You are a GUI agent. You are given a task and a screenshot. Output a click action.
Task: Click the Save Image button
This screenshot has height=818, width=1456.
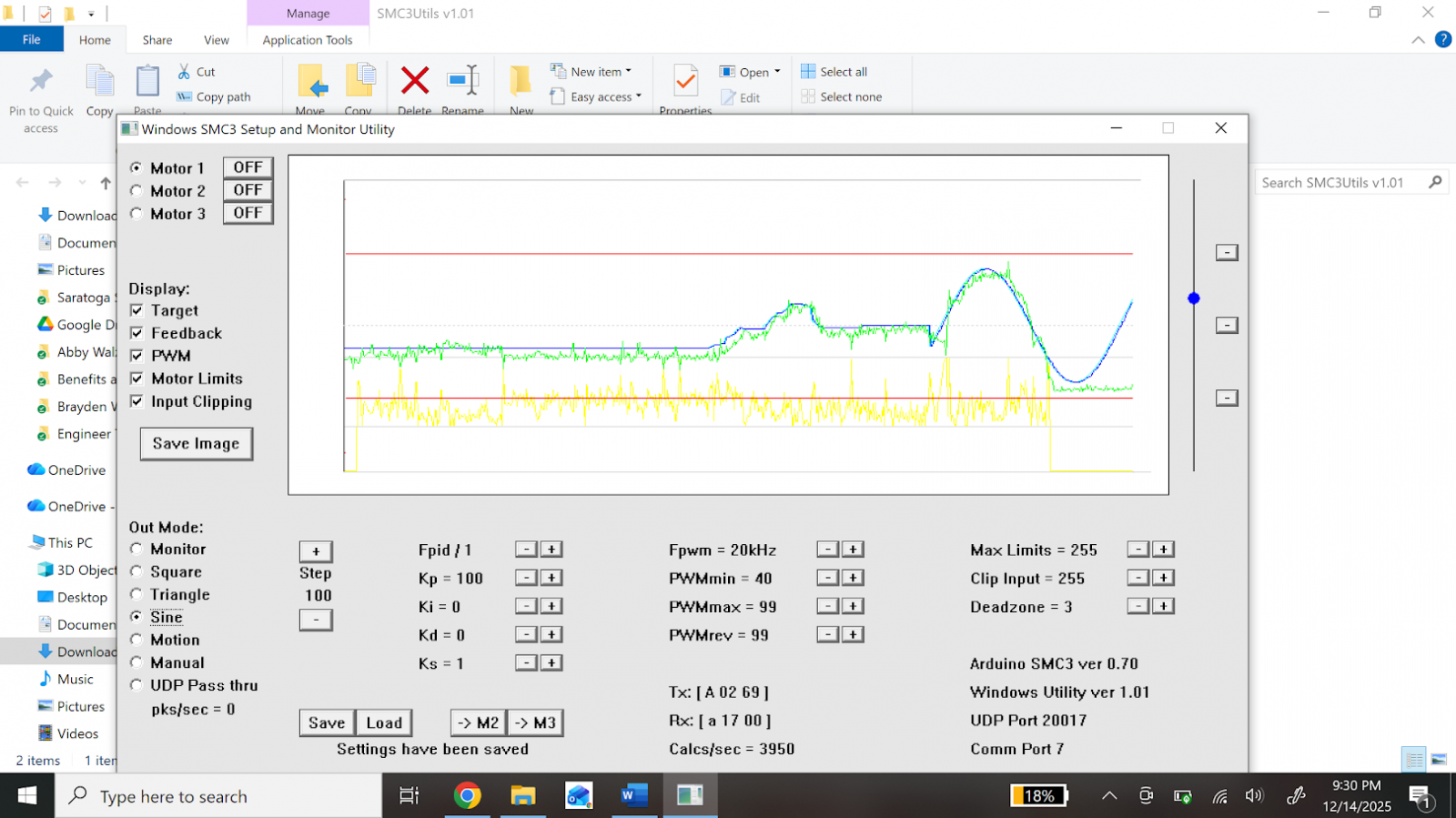pyautogui.click(x=196, y=444)
